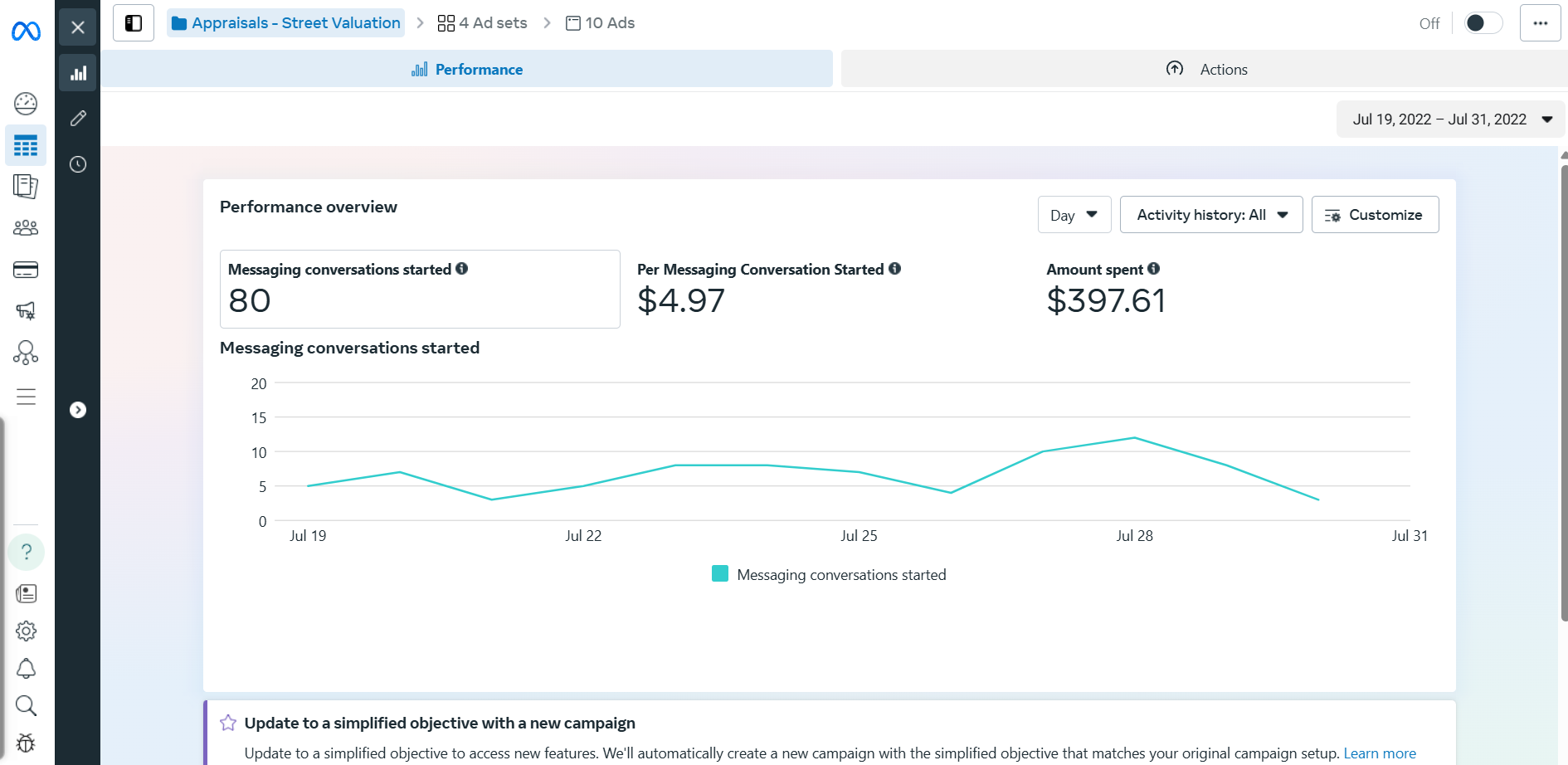Switch to the Performance tab
This screenshot has height=765, width=1568.
tap(467, 70)
